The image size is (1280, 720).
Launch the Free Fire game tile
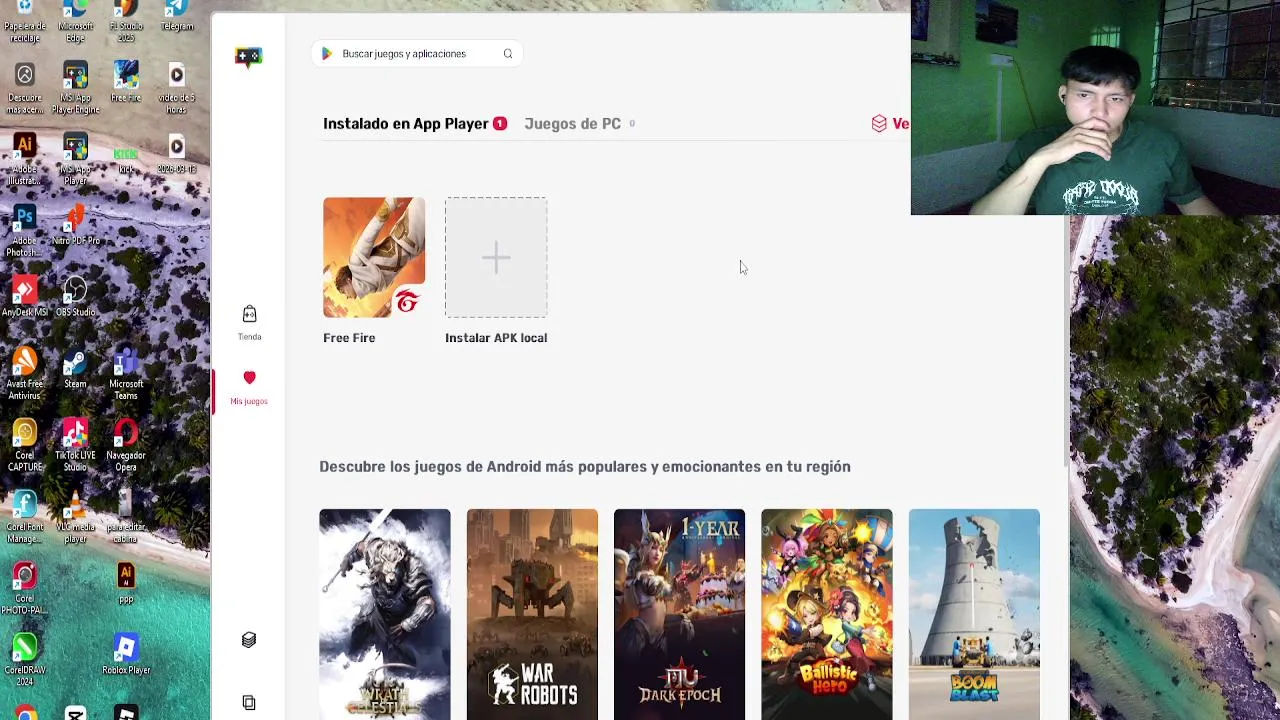[374, 257]
